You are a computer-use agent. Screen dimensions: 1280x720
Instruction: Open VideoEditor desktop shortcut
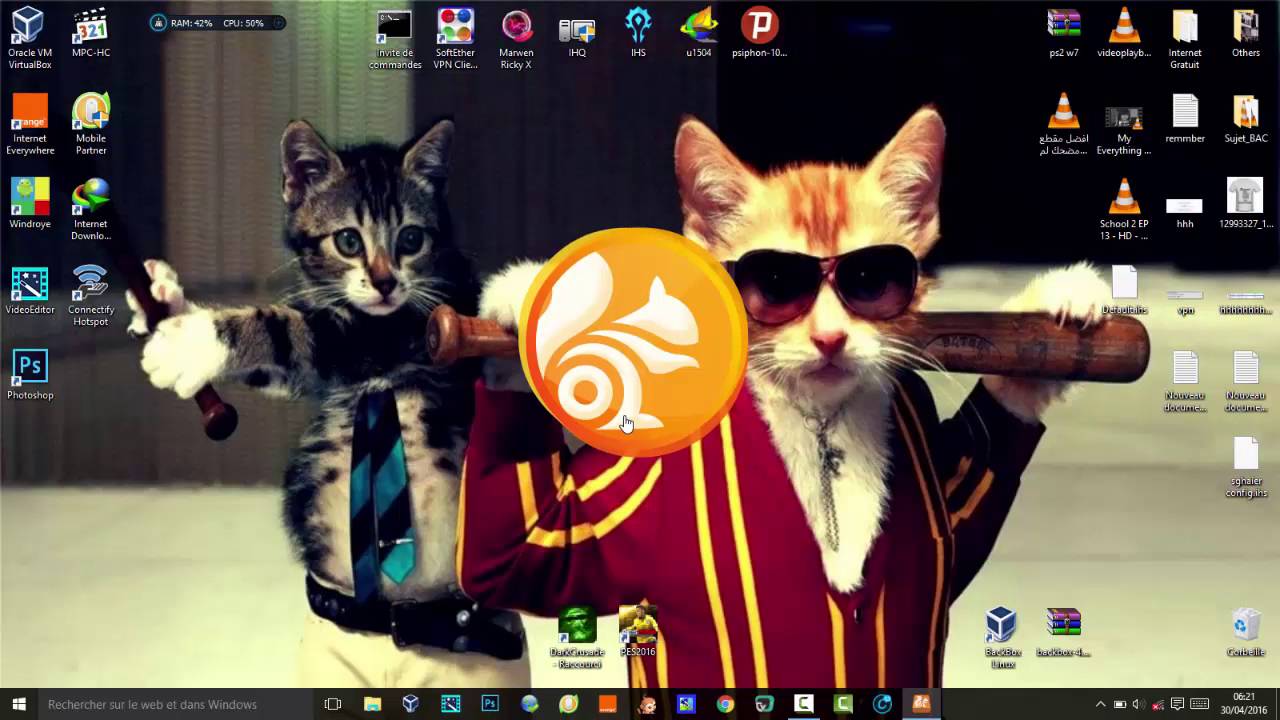tap(30, 290)
